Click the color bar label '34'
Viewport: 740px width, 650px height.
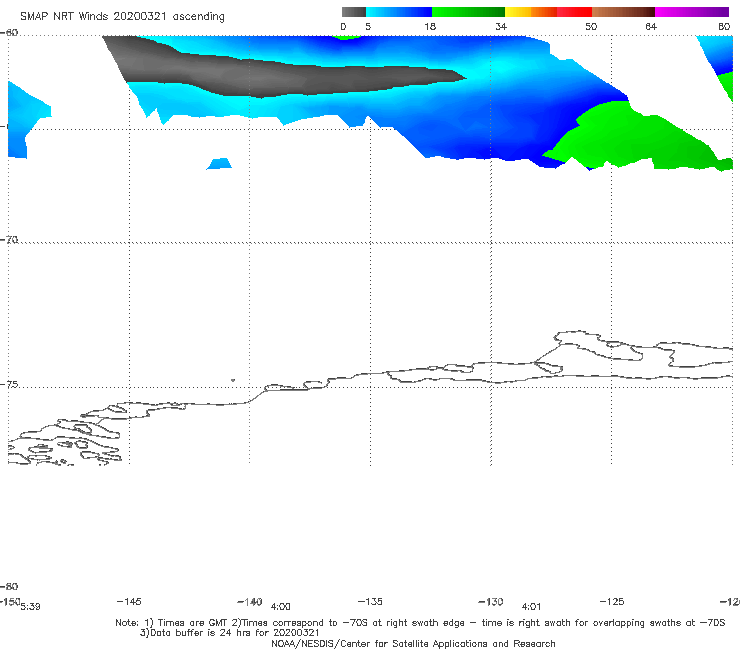click(x=501, y=26)
